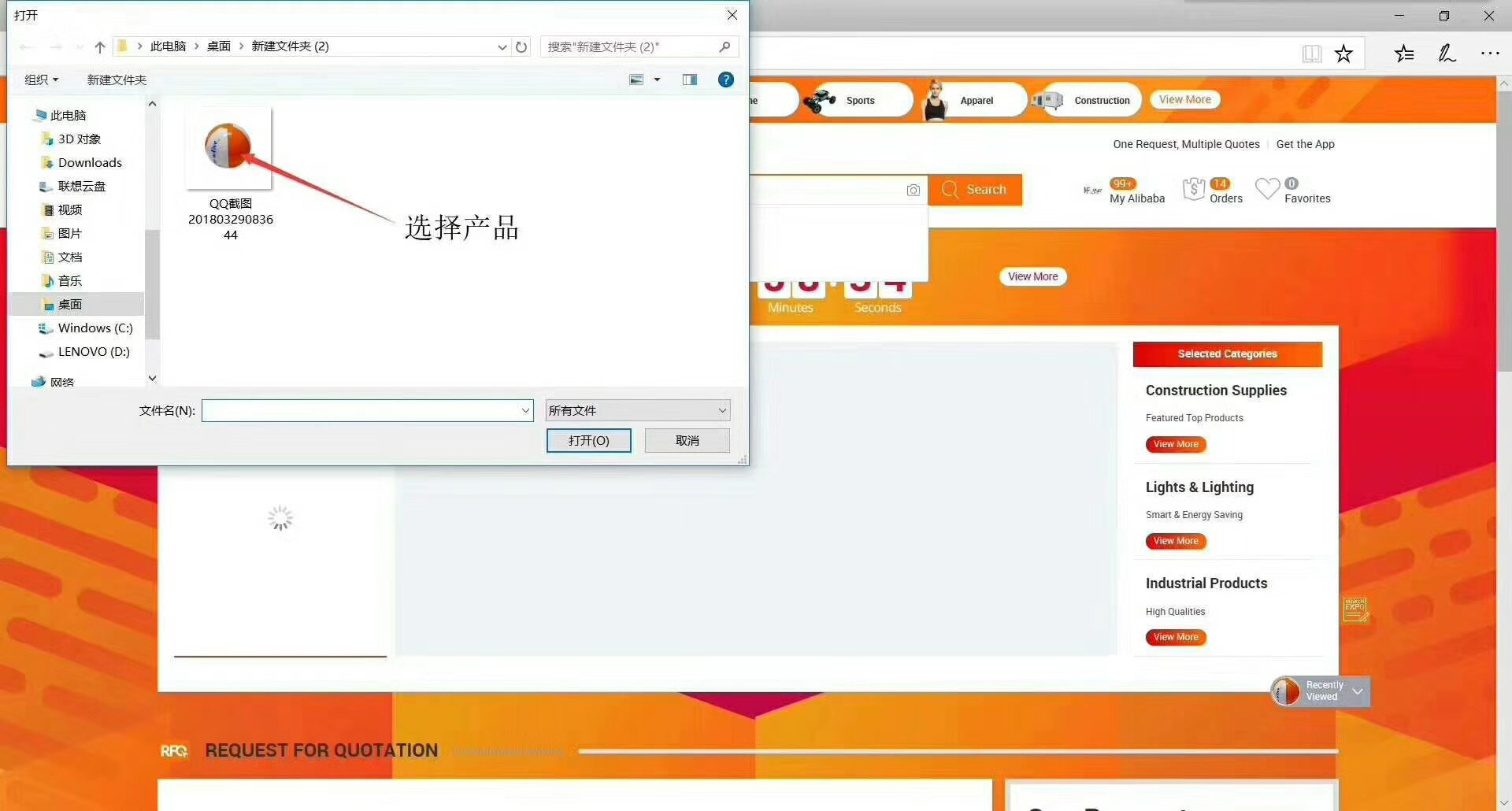The height and width of the screenshot is (811, 1512).
Task: Open Orders clipboard icon
Action: (1194, 189)
